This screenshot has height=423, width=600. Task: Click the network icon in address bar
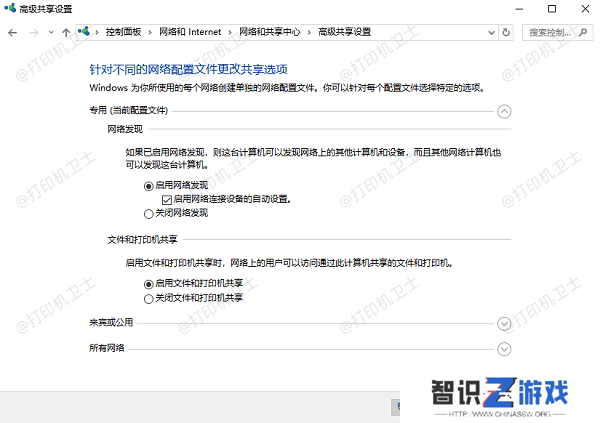point(84,31)
